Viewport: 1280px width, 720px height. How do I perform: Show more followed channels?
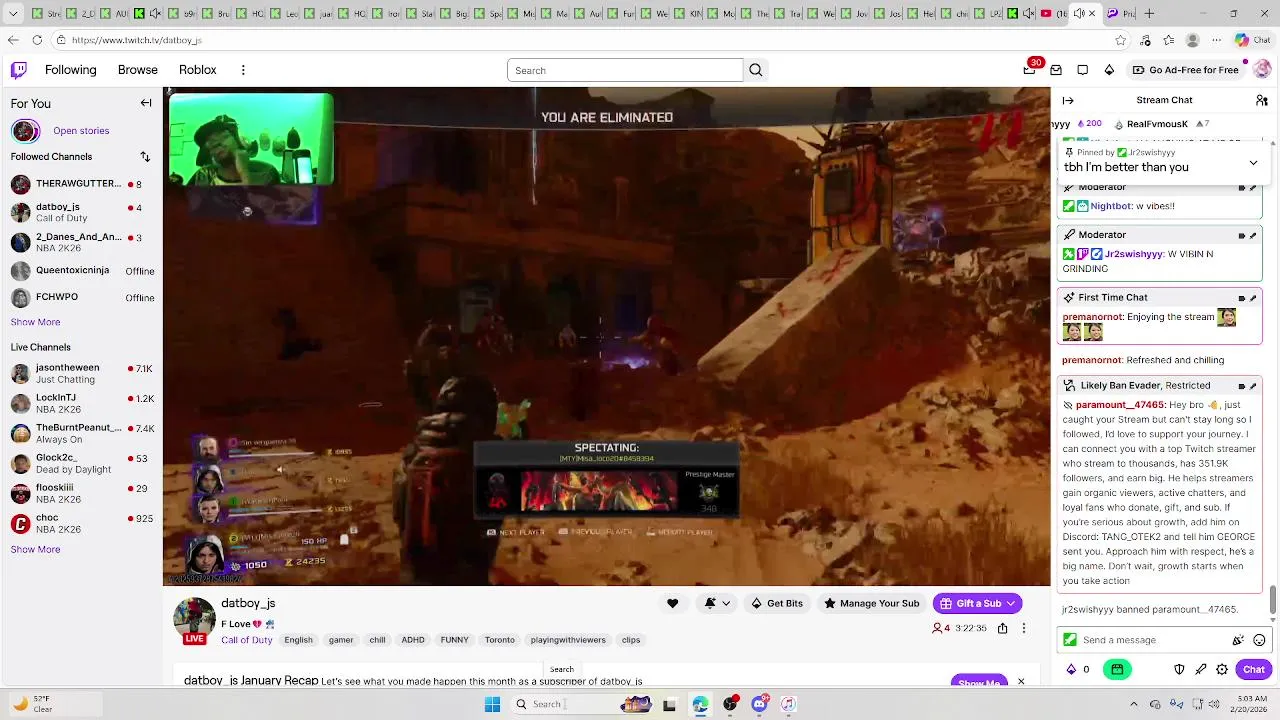point(35,322)
